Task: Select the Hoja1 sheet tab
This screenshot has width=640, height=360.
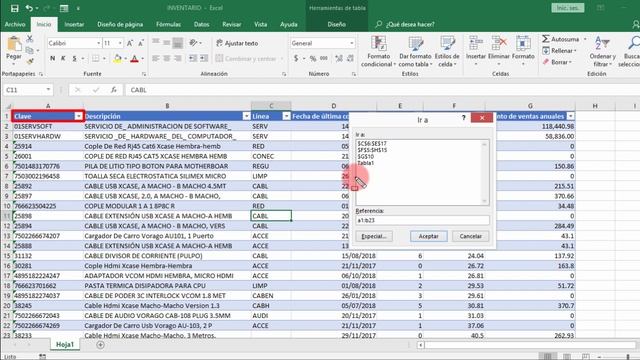Action: 65,344
